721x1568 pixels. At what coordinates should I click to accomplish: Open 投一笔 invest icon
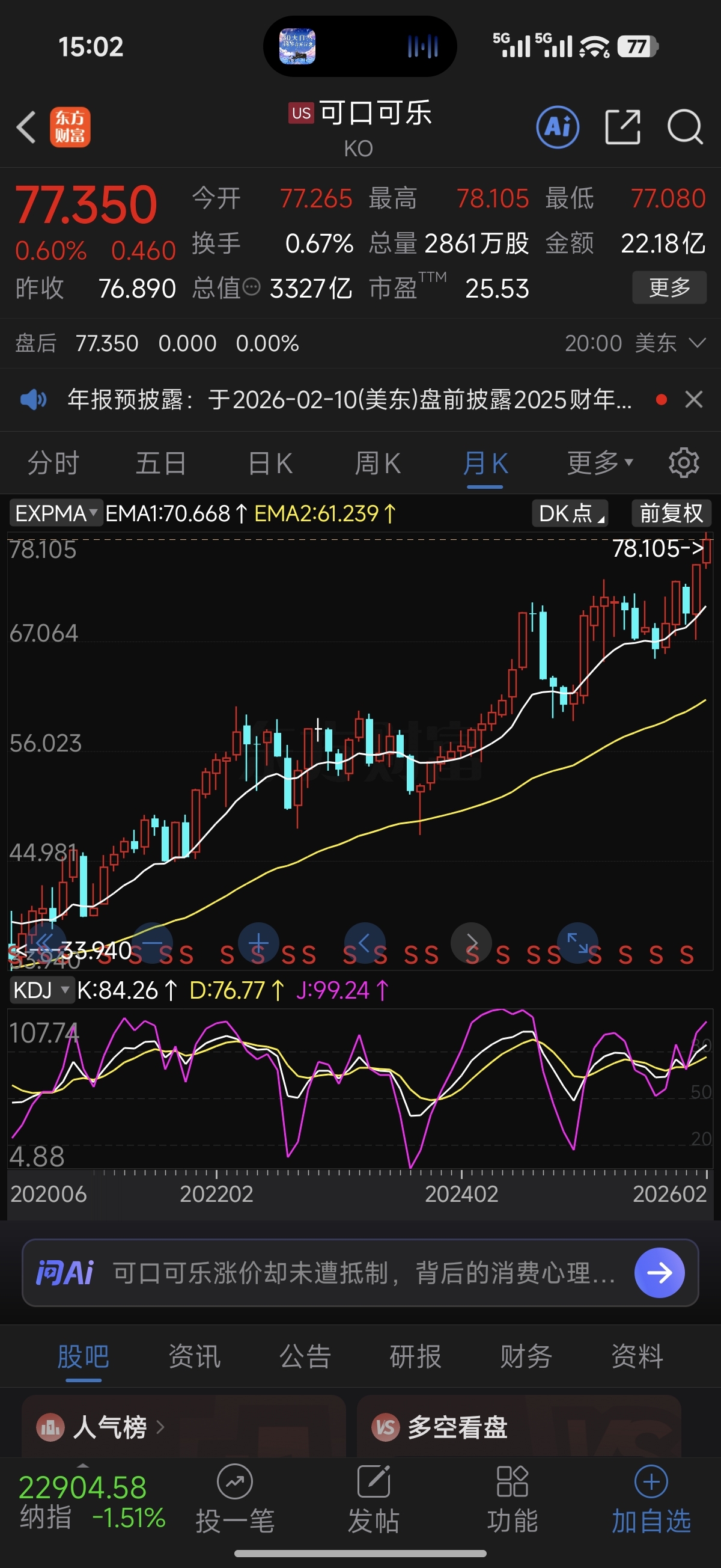[x=235, y=1482]
